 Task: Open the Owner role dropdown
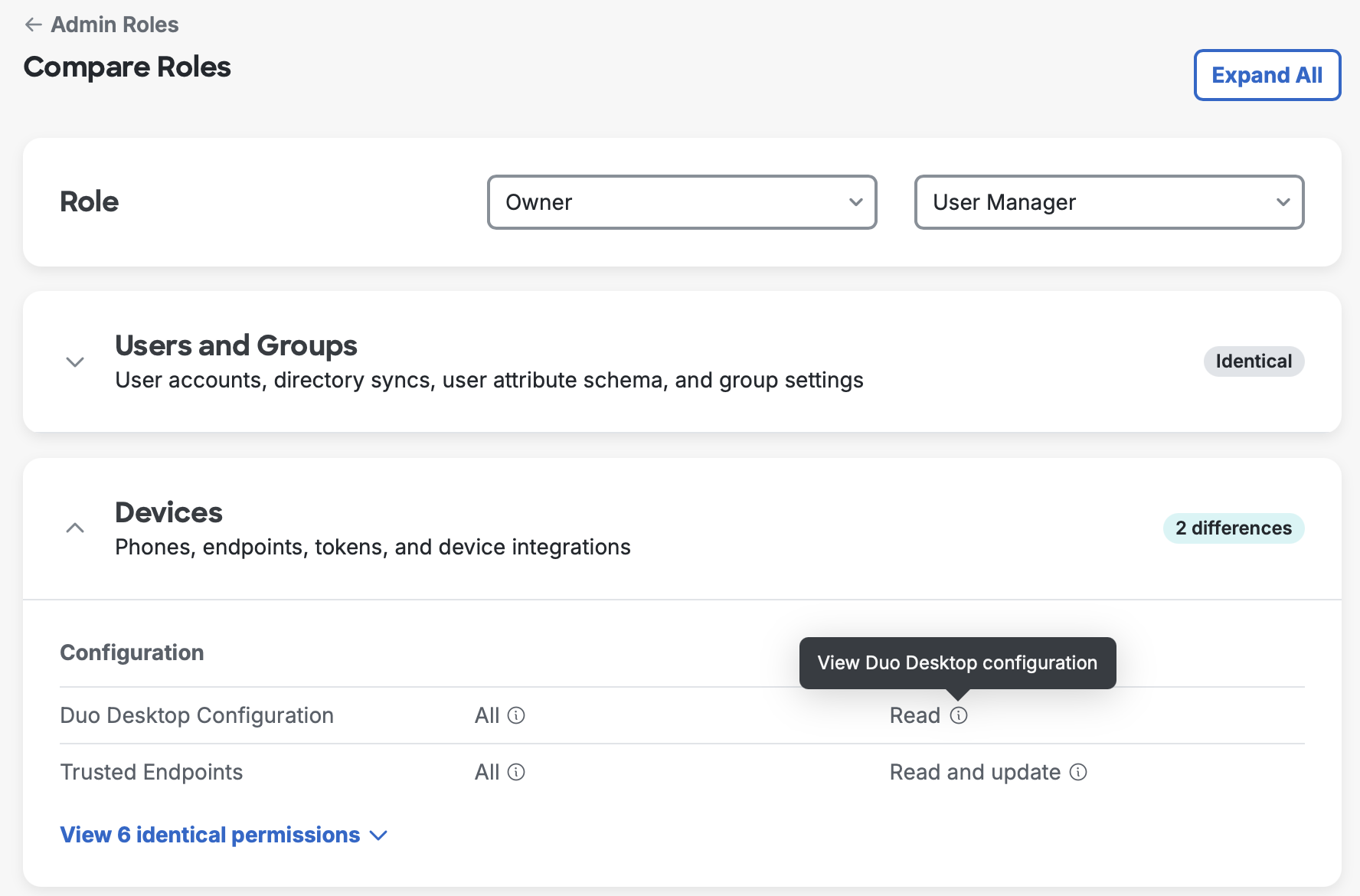pyautogui.click(x=682, y=202)
